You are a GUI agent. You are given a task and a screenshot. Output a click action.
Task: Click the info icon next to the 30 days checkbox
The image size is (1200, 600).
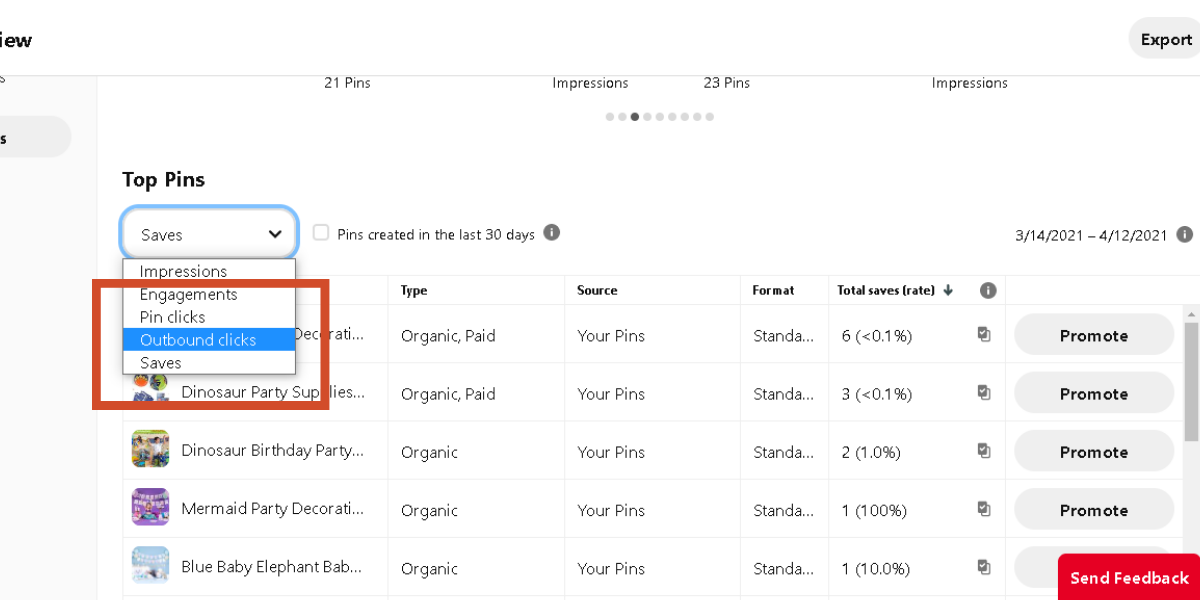[551, 233]
